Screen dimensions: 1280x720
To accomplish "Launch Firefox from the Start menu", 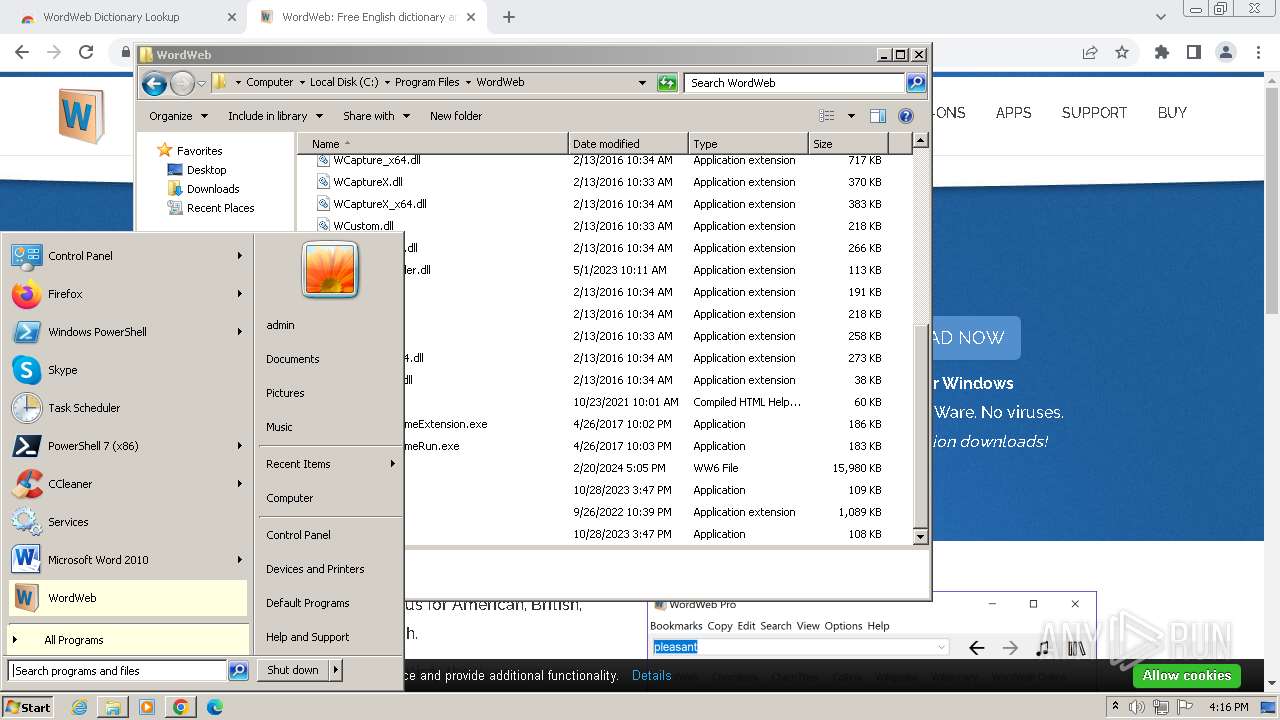I will pos(128,294).
